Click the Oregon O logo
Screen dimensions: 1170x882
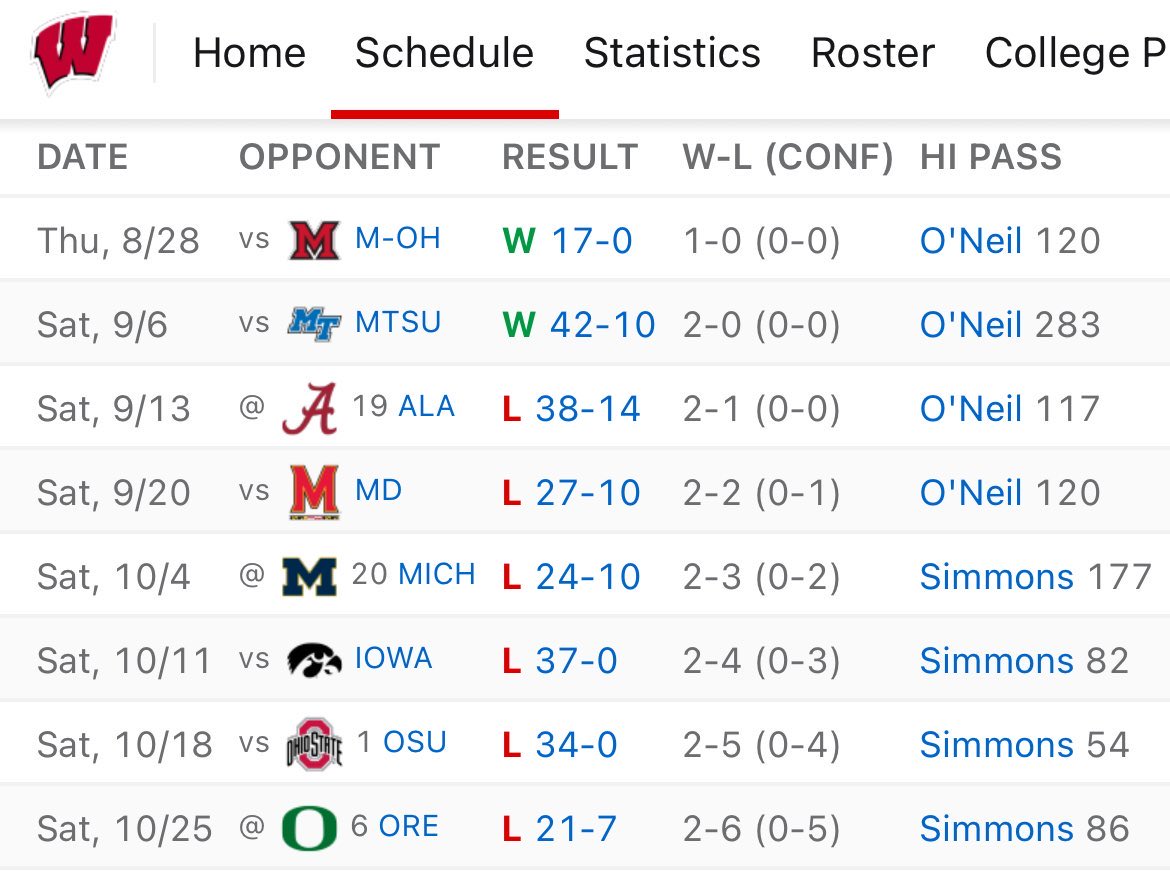point(309,829)
